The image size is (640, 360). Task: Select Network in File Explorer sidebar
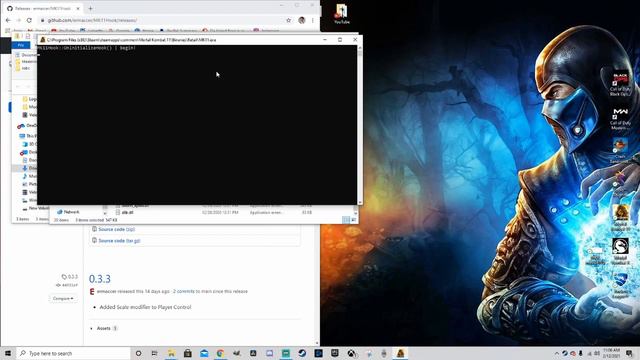pos(71,212)
